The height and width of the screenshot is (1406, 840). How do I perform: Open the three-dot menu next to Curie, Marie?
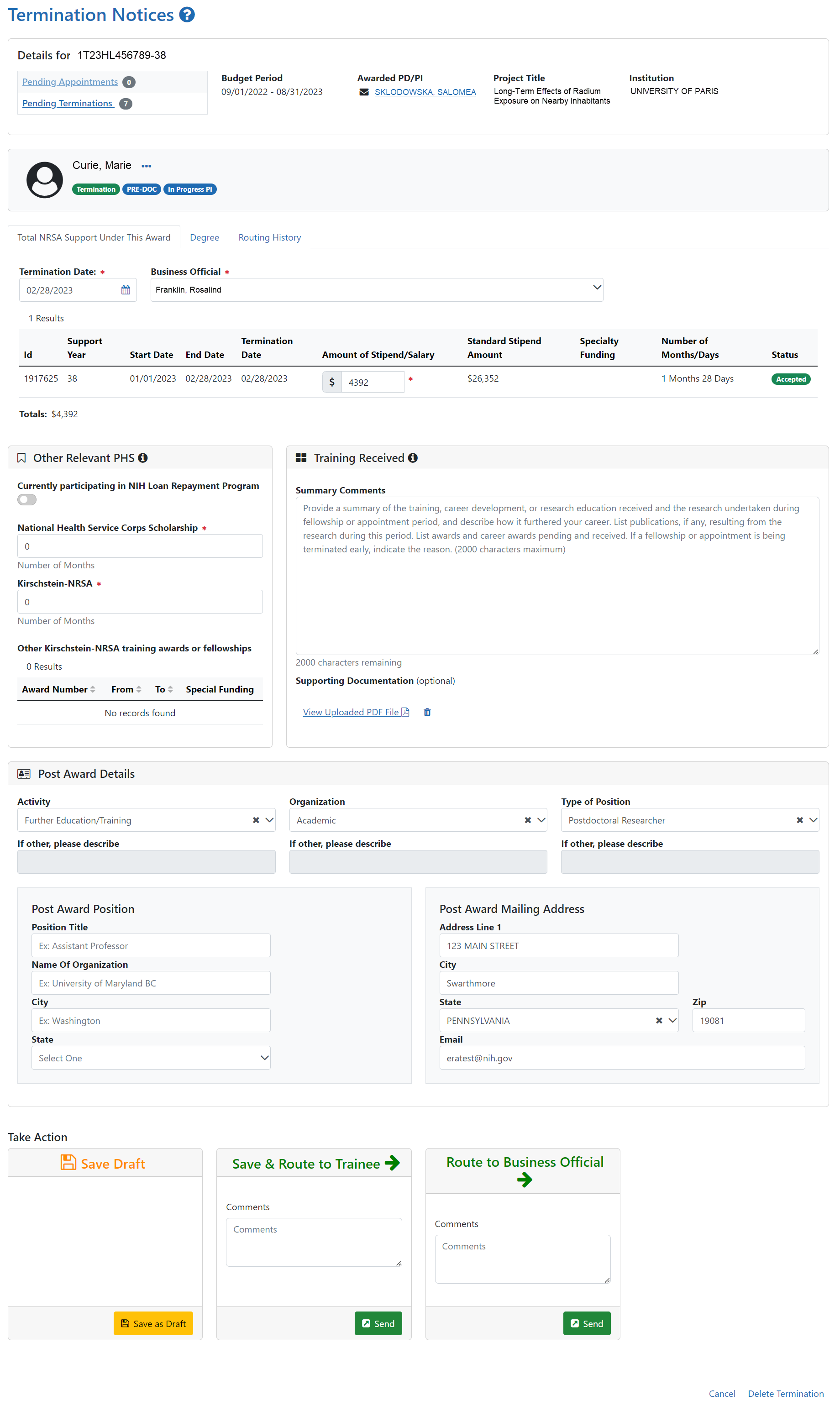[x=147, y=166]
